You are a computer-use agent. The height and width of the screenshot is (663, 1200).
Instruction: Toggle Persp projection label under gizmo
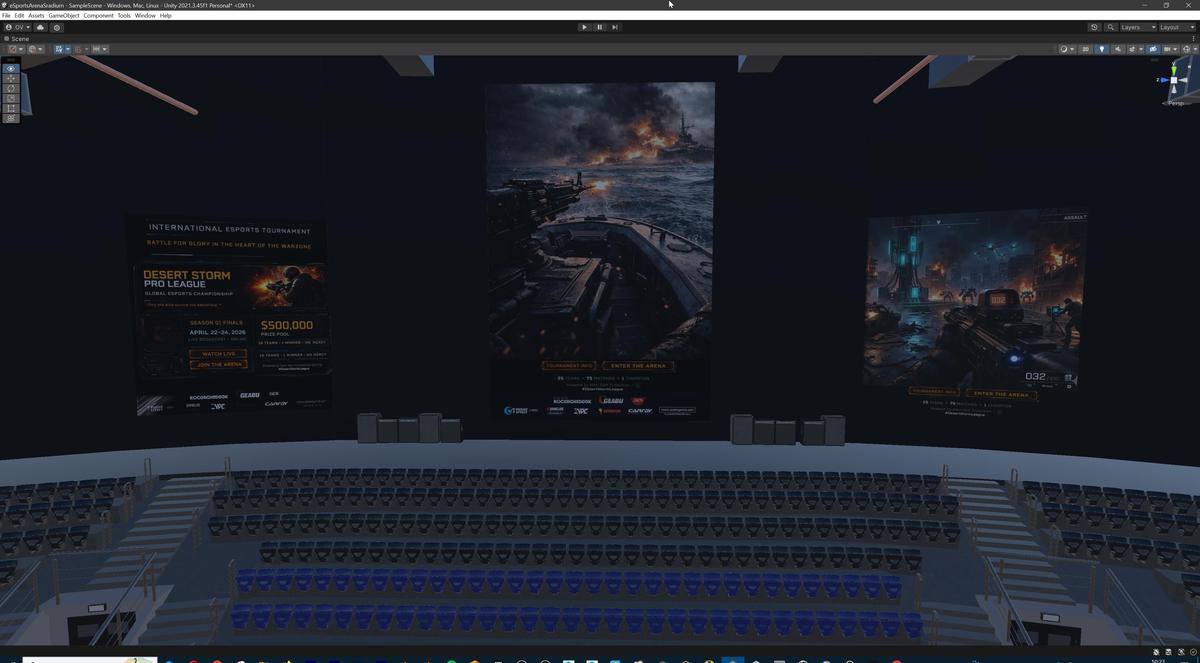(x=1176, y=103)
